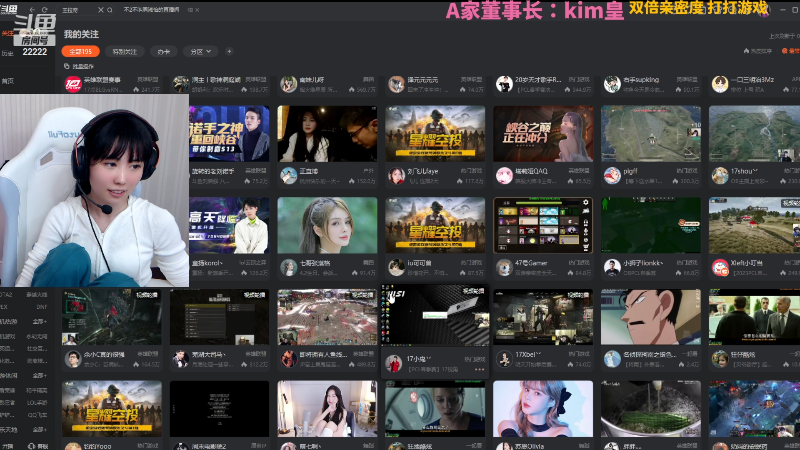The height and width of the screenshot is (450, 800).
Task: Click the 余小C avatar on its card
Action: point(73,359)
